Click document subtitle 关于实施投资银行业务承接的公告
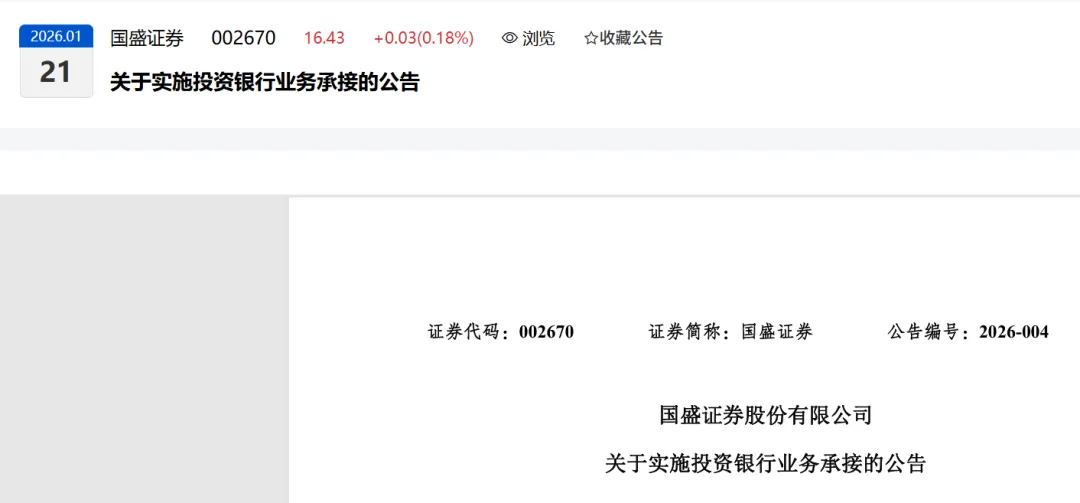The height and width of the screenshot is (503, 1080). [x=766, y=463]
